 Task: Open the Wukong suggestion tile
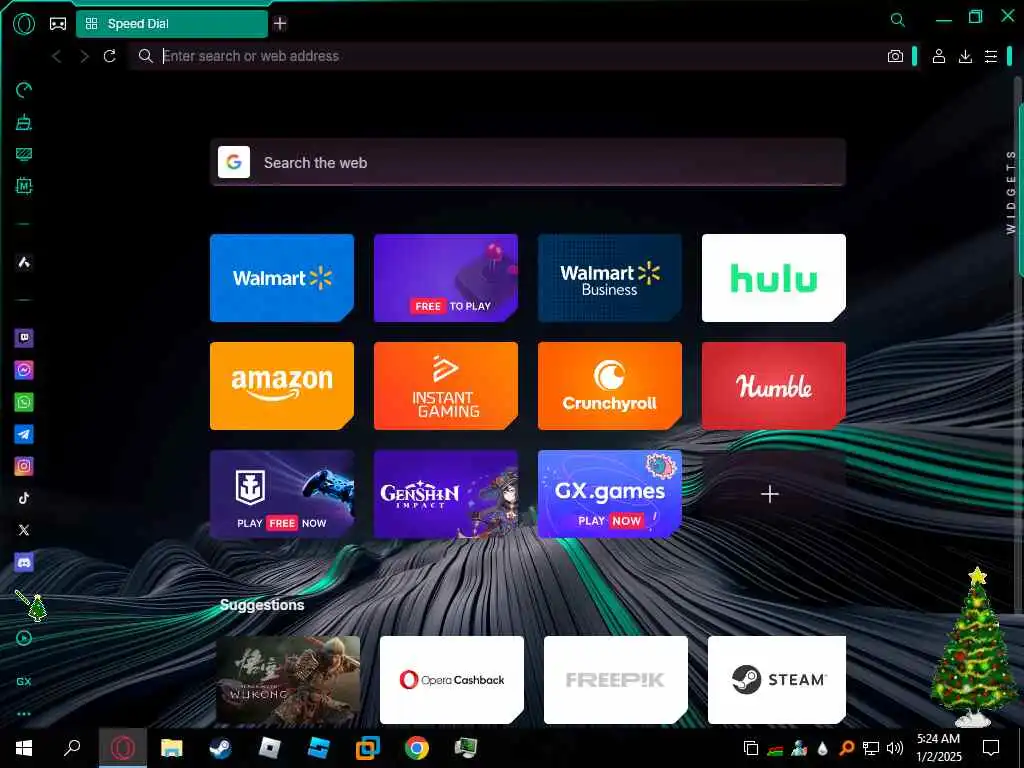288,680
